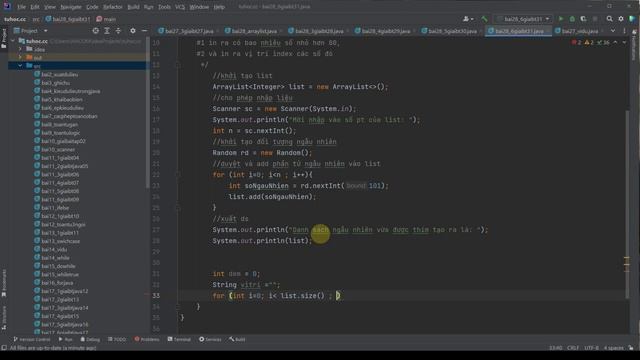The width and height of the screenshot is (640, 360).
Task: Show hidden editor tabs dropdown
Action: 613,31
